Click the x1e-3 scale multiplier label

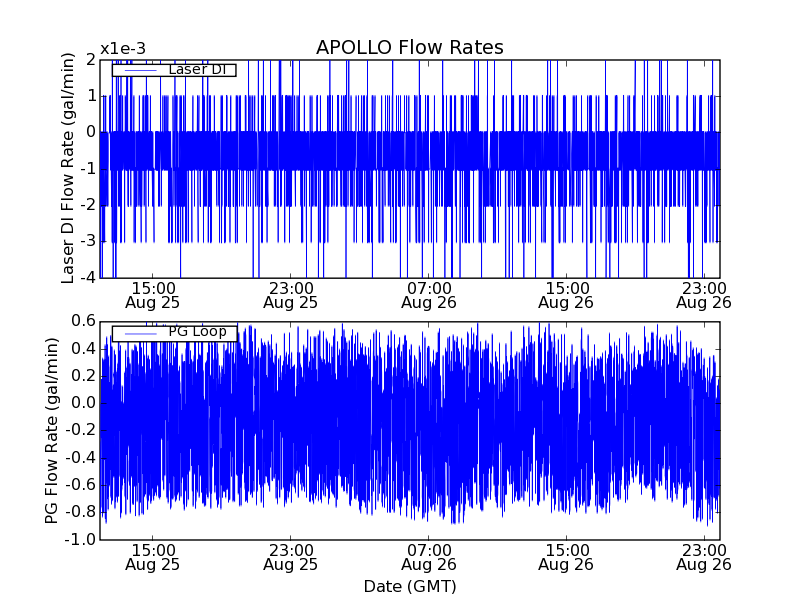[123, 49]
